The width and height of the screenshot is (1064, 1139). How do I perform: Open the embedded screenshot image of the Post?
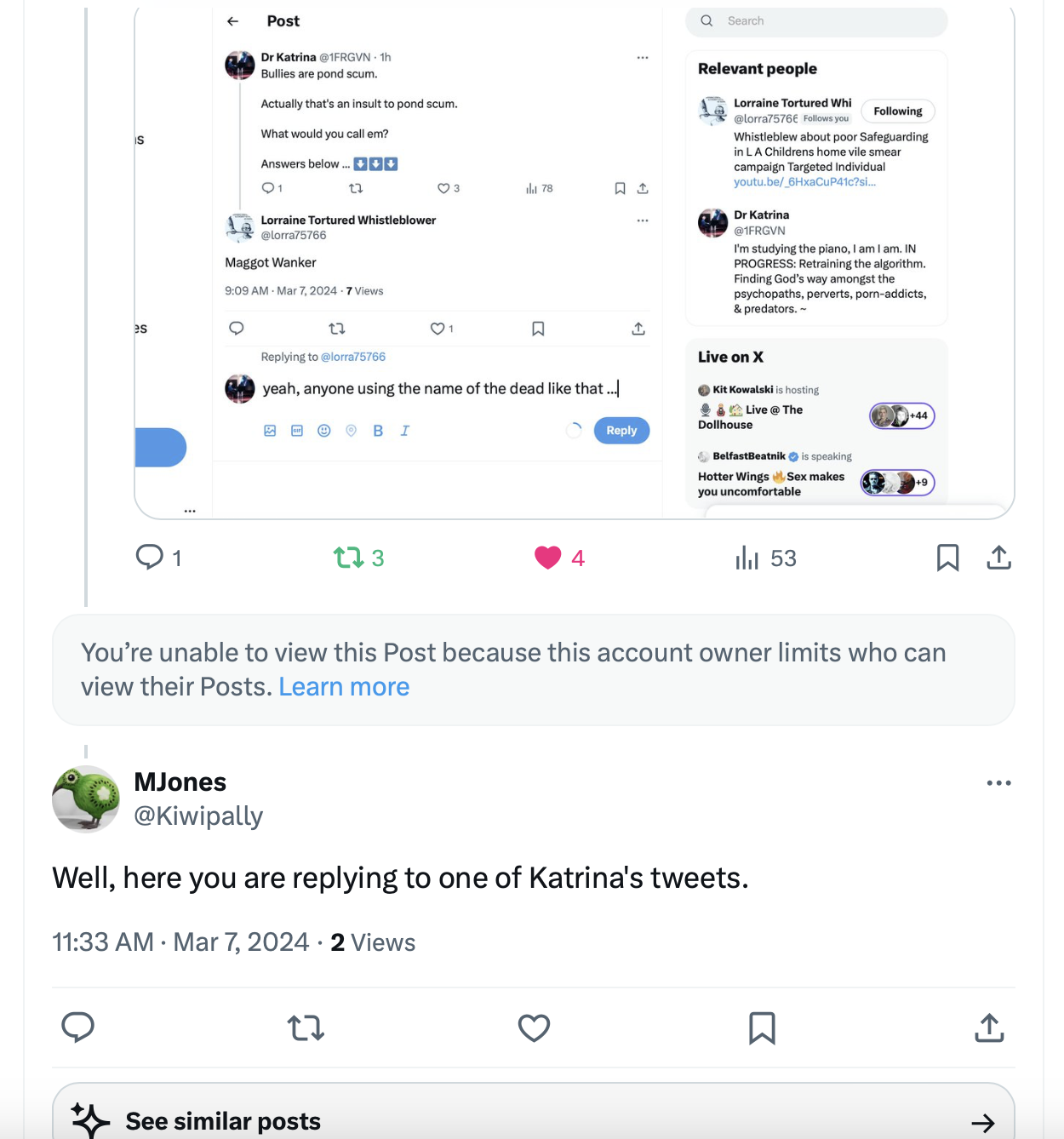coord(575,261)
